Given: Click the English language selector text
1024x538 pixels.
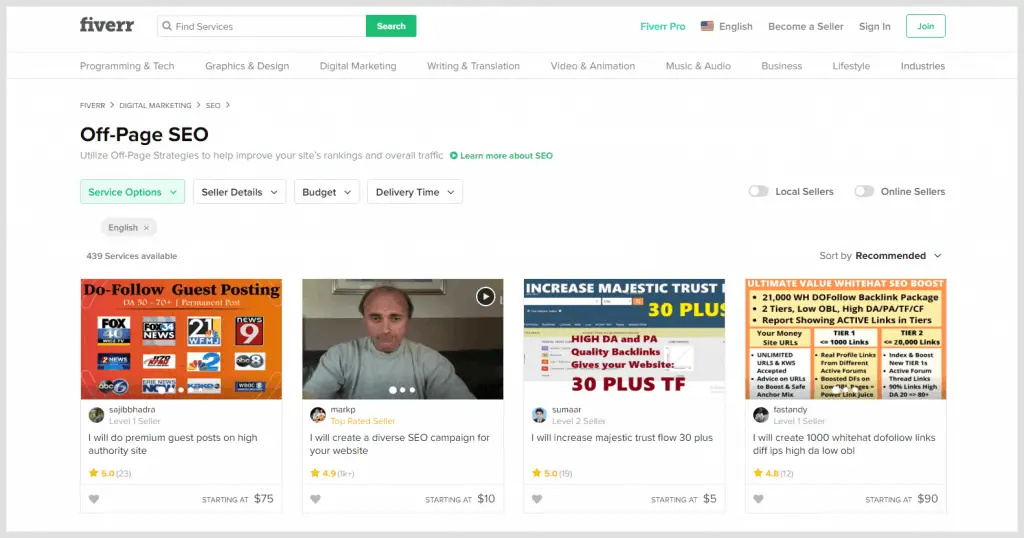Looking at the screenshot, I should click(x=735, y=26).
